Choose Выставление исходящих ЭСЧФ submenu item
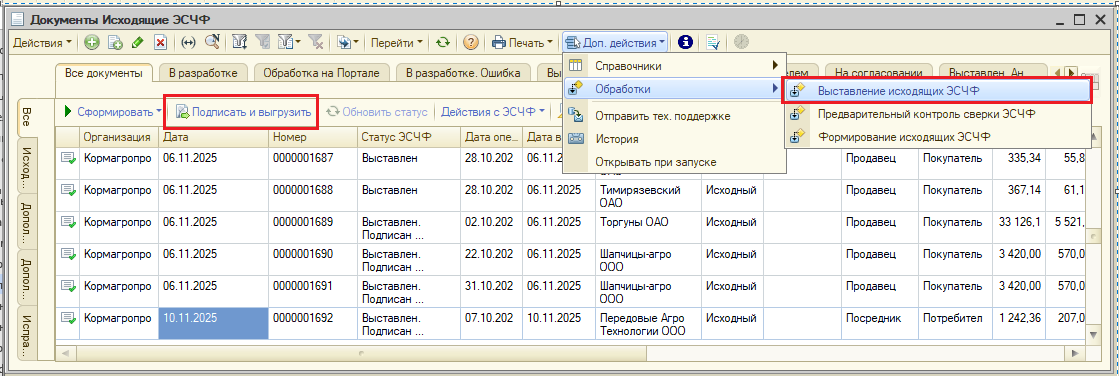The height and width of the screenshot is (376, 1119). (x=938, y=91)
